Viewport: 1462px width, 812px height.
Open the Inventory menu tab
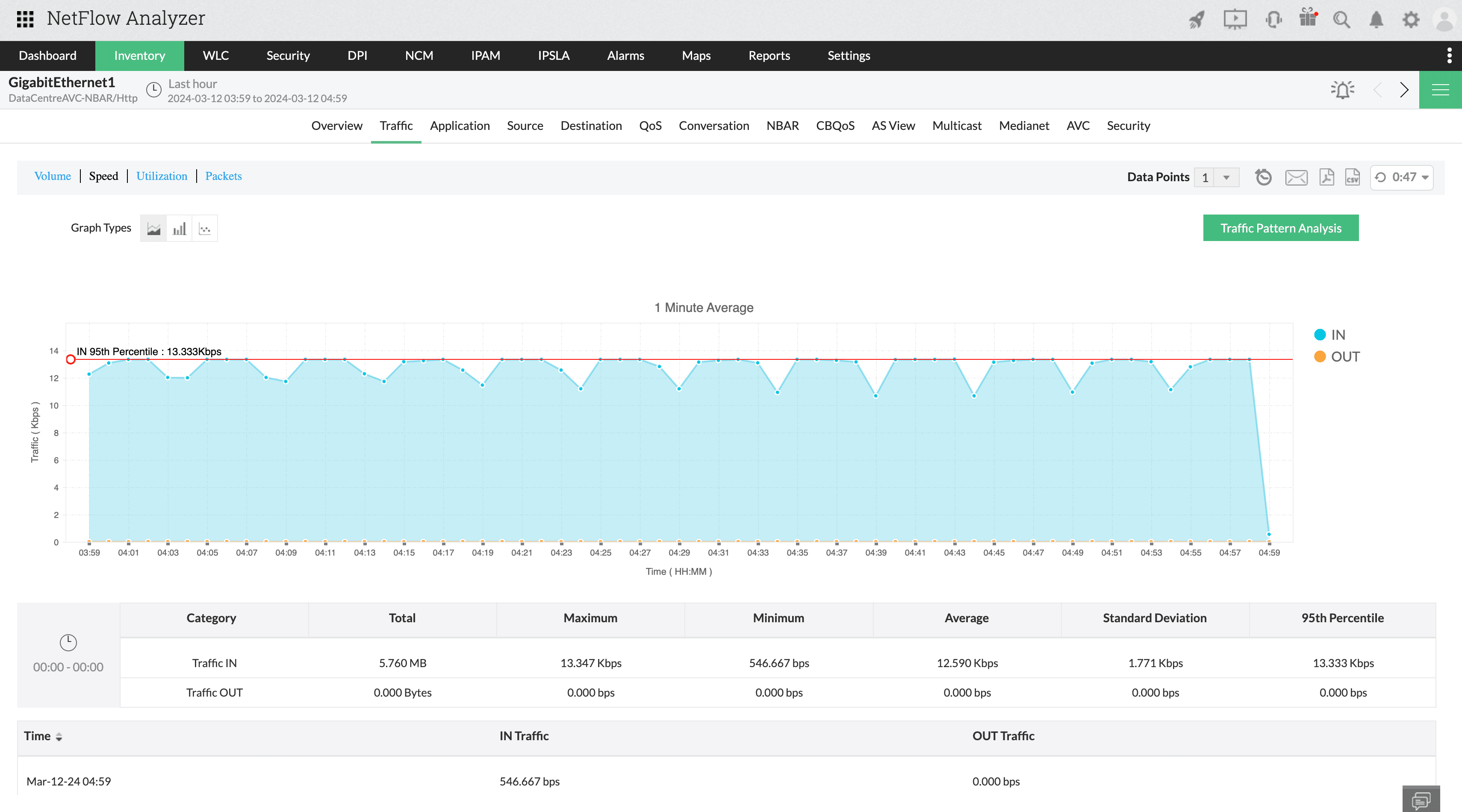(140, 55)
